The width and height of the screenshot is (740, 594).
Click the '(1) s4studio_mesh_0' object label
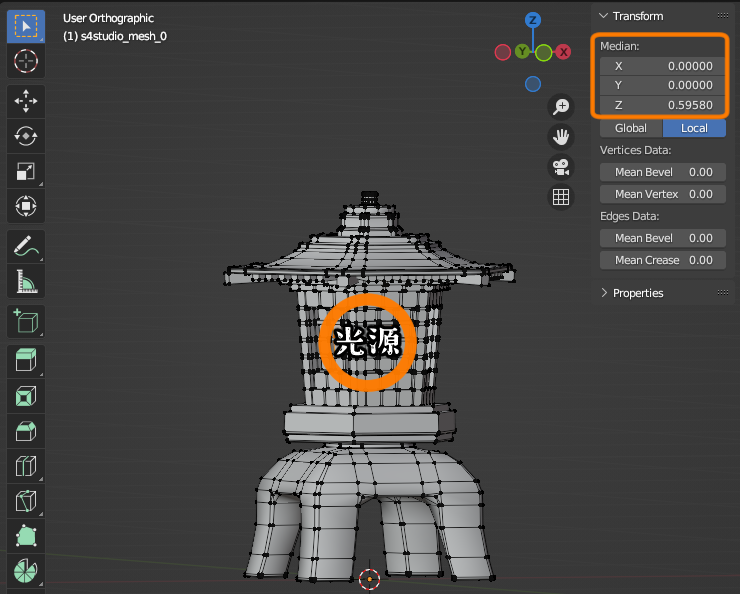click(x=115, y=36)
